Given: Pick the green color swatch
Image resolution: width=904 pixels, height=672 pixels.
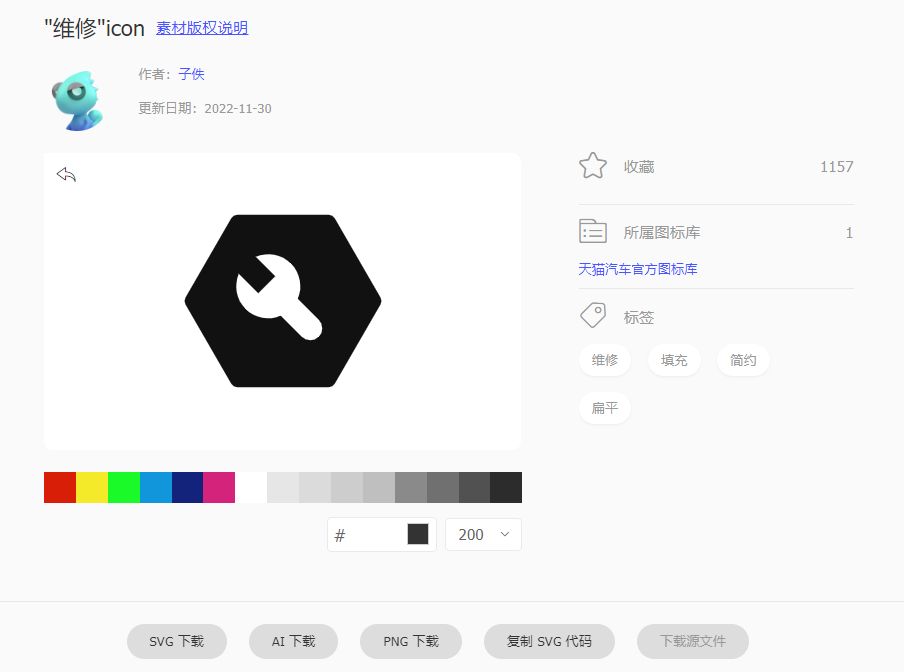Looking at the screenshot, I should (x=124, y=488).
